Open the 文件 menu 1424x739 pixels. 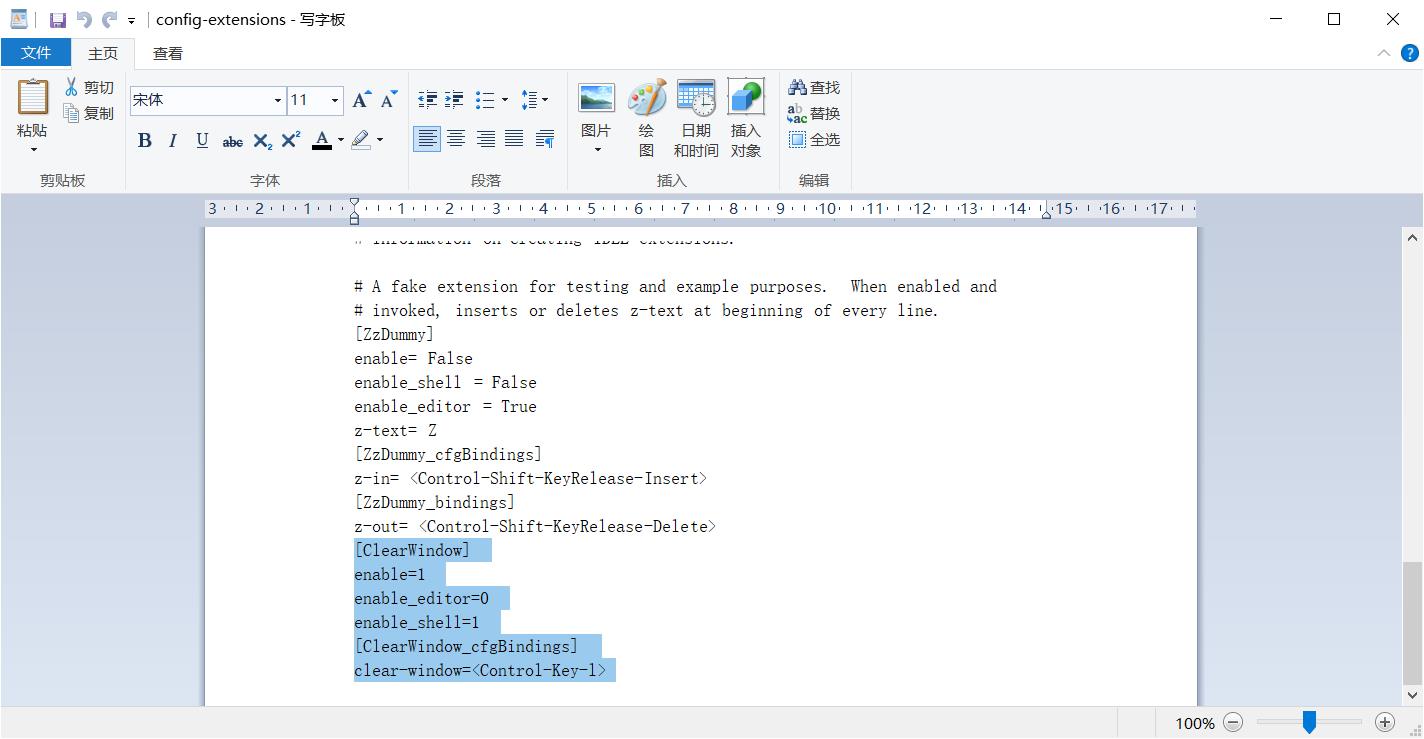pyautogui.click(x=36, y=53)
